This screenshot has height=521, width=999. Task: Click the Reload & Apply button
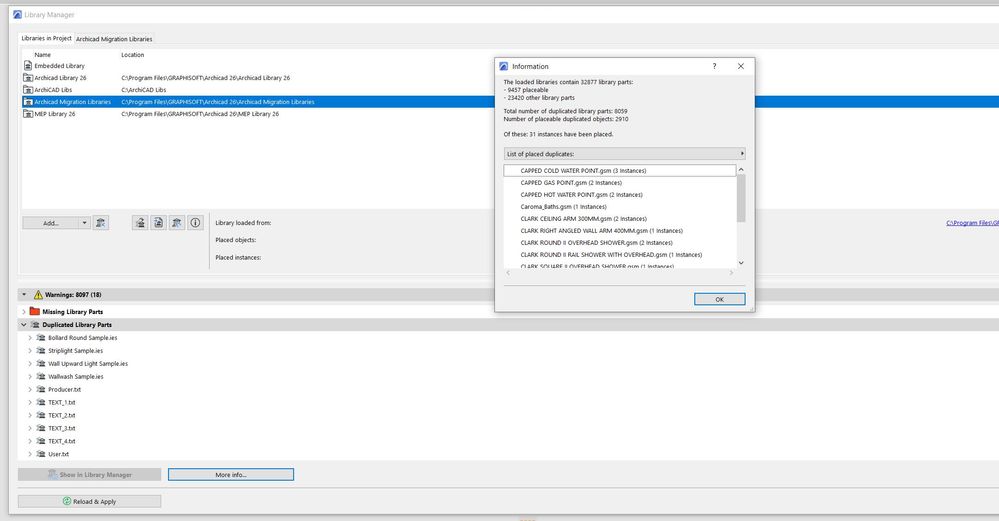pos(89,501)
